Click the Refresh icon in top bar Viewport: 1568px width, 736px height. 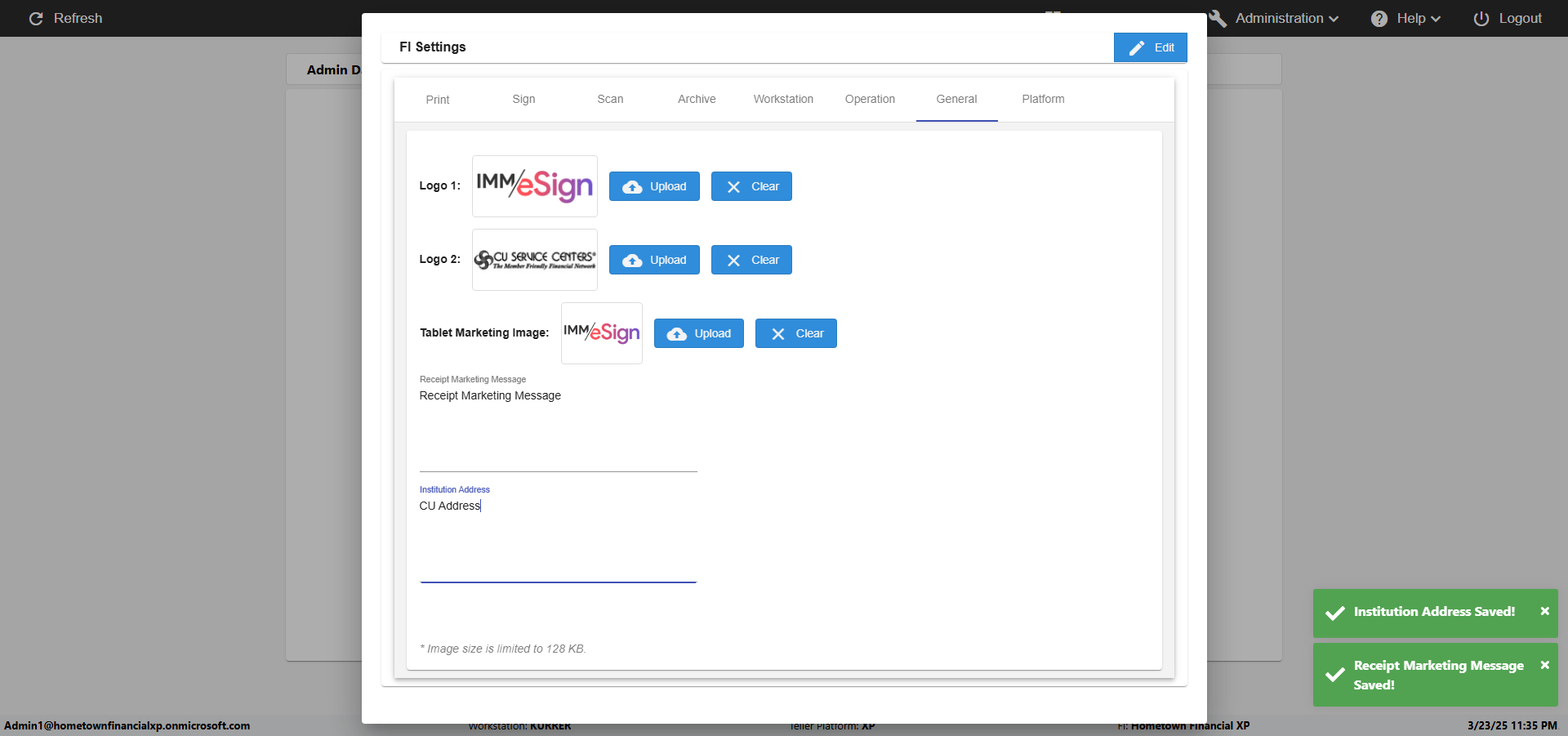(36, 18)
